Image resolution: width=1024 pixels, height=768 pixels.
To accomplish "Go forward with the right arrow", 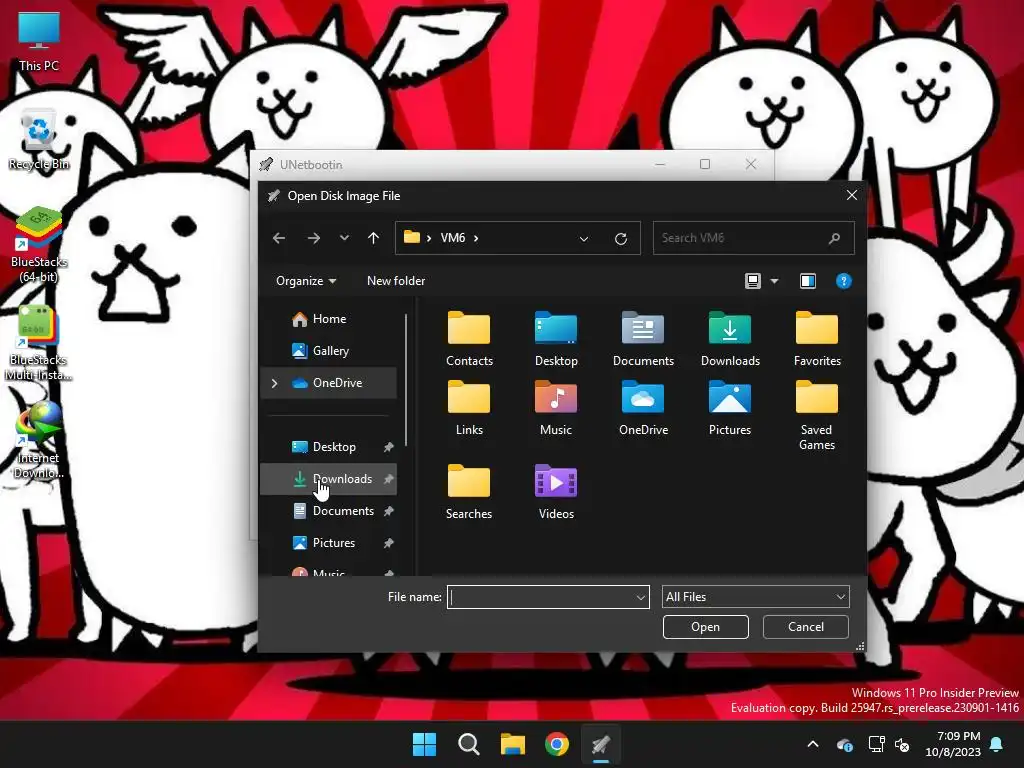I will click(313, 238).
